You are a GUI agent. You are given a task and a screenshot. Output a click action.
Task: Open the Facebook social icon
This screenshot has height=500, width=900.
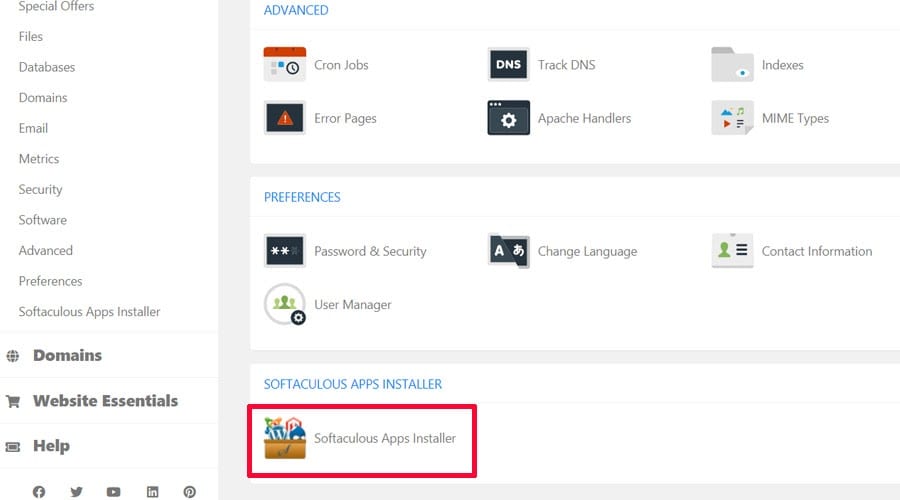point(38,492)
